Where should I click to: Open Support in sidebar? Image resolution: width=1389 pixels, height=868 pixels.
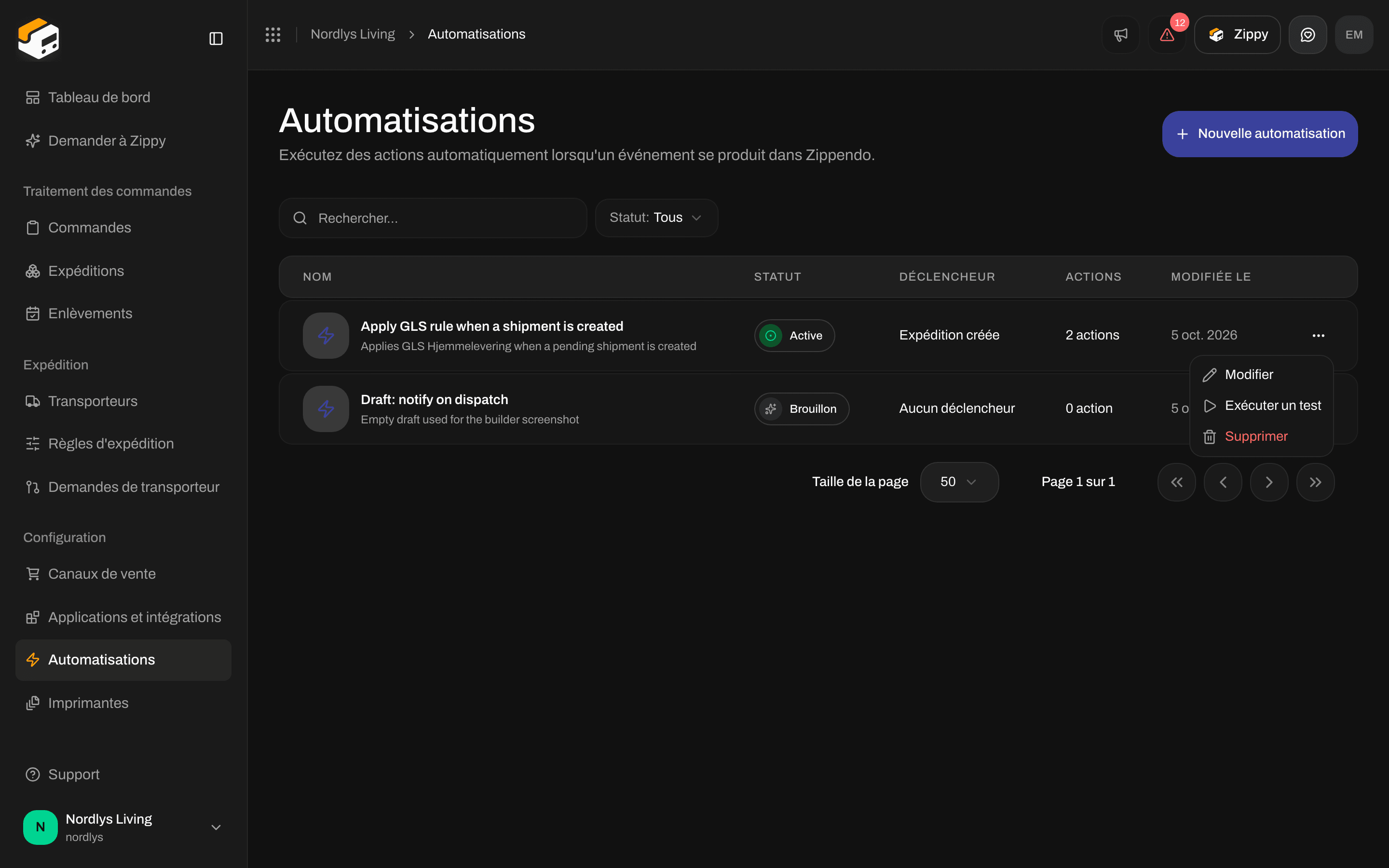point(123,774)
